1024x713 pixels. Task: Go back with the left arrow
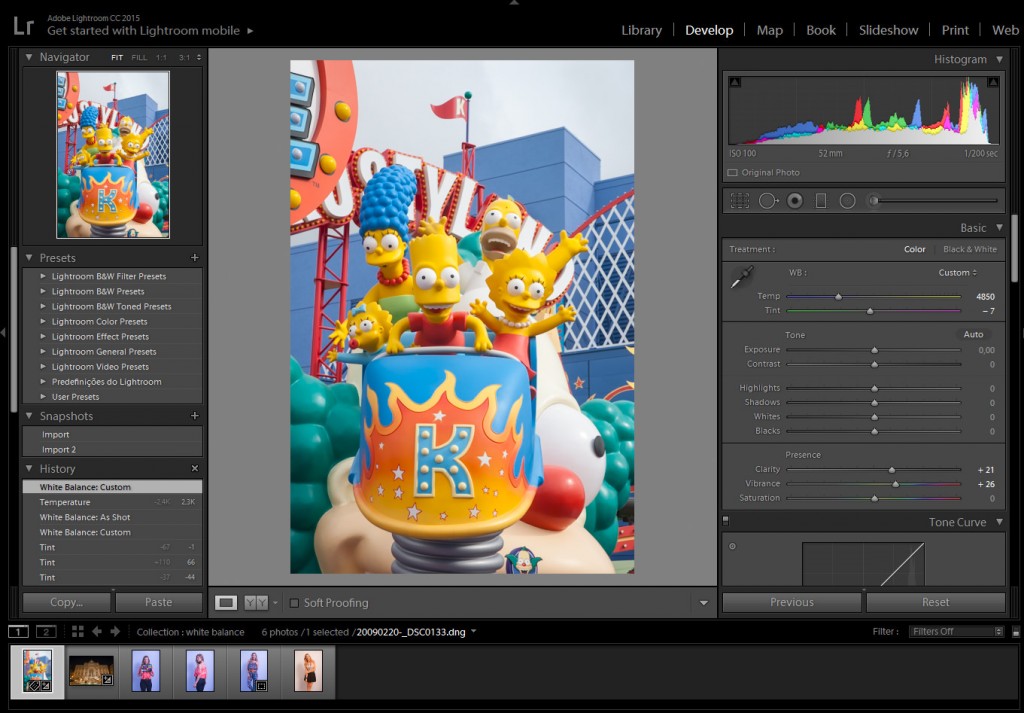(x=97, y=631)
